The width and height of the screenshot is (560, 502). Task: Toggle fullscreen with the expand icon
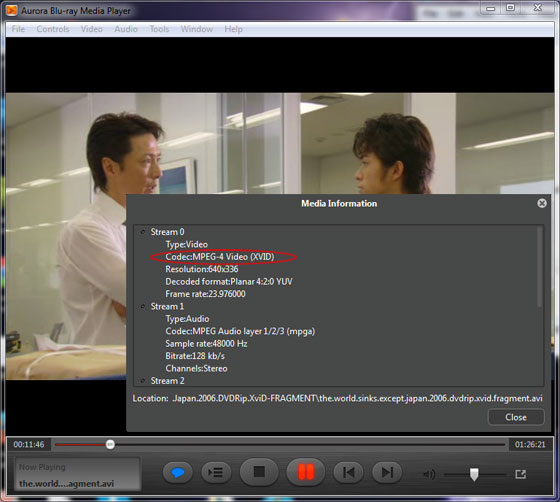click(x=521, y=474)
